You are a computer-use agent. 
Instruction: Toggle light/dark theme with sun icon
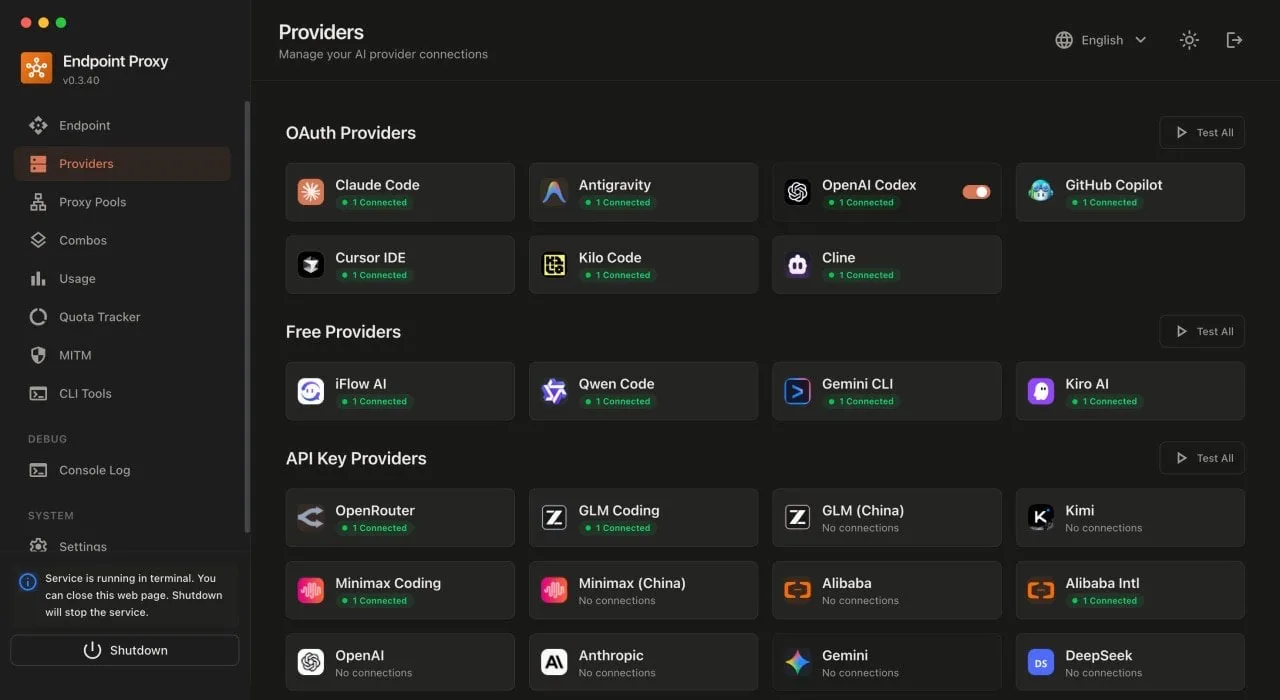[1189, 40]
